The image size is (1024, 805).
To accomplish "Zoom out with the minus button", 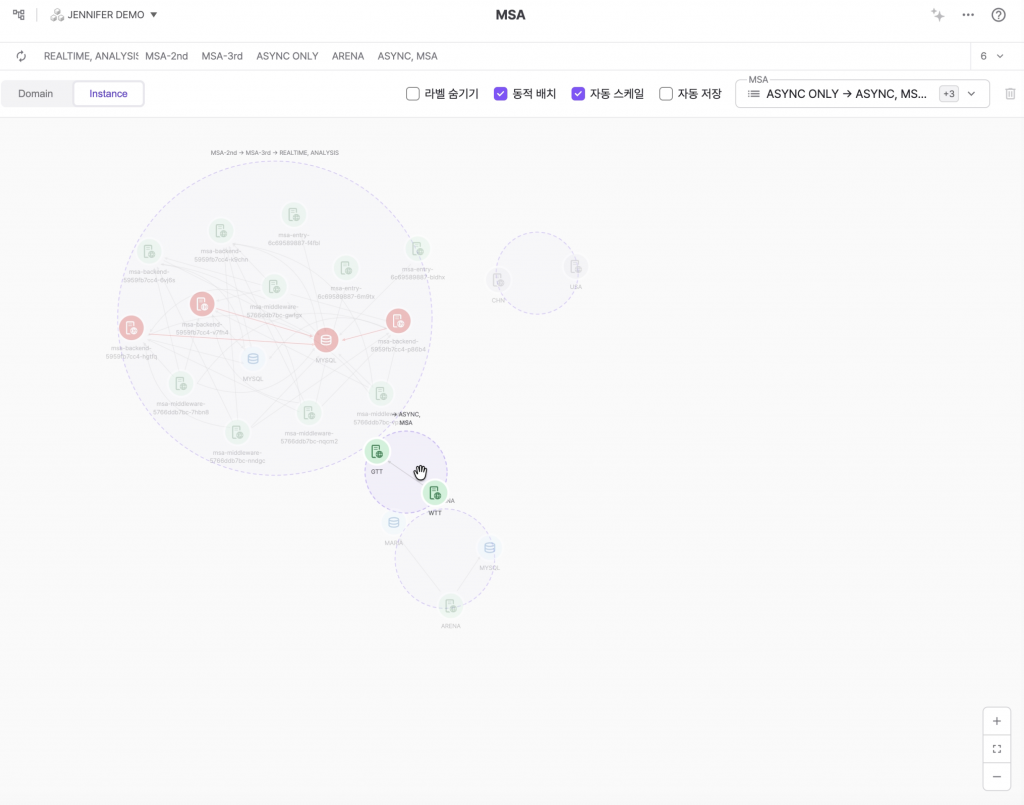I will click(996, 776).
